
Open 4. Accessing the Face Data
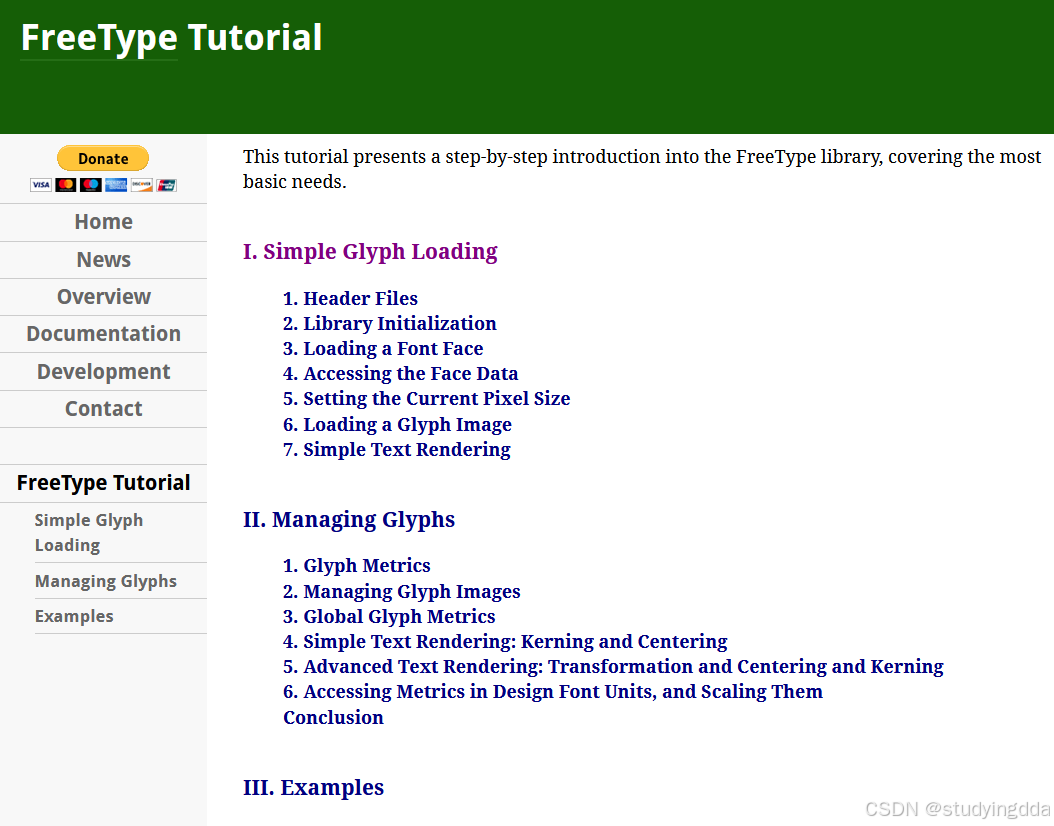click(401, 373)
